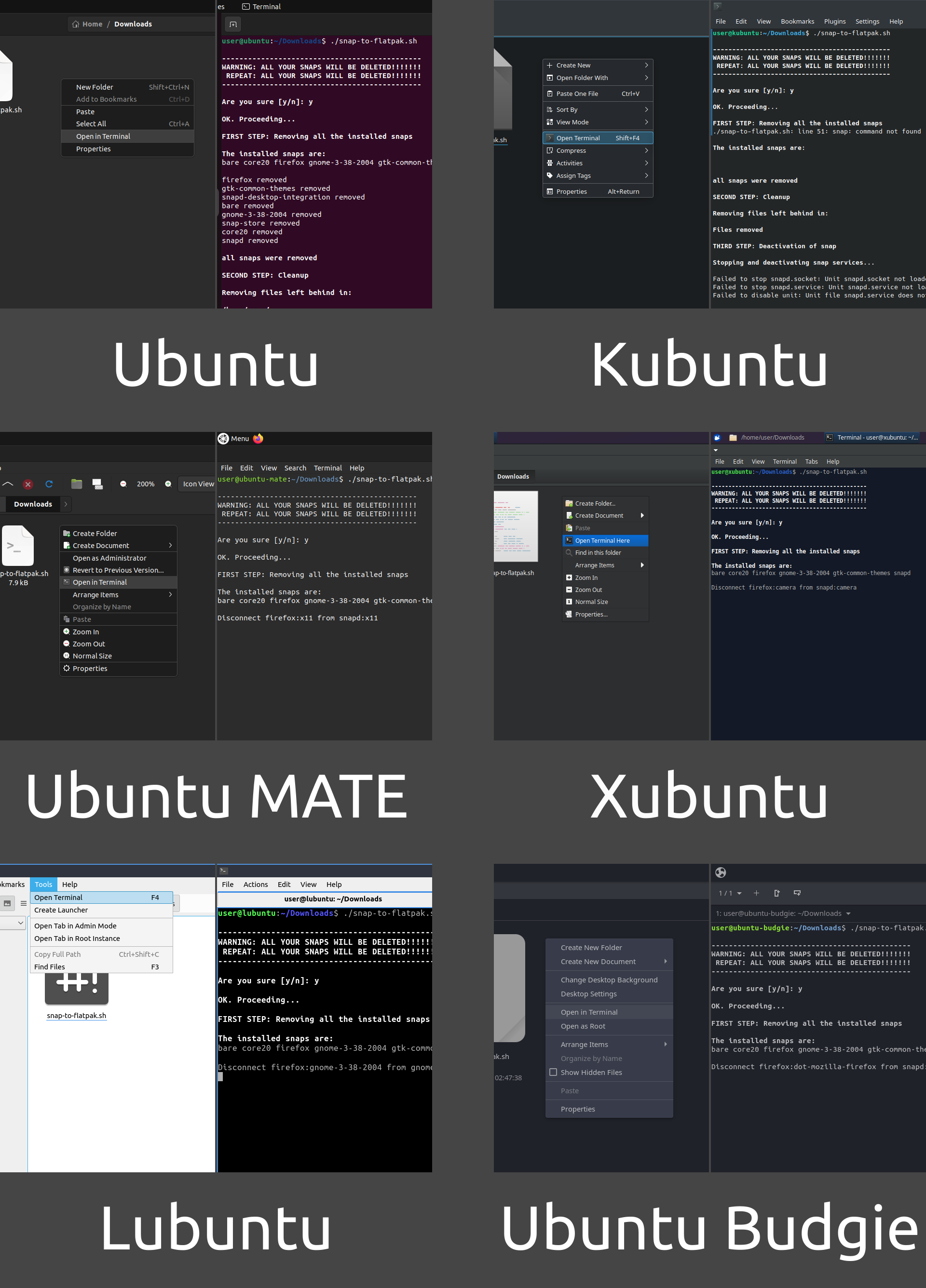
Task: Open snap-to-flatpak.sh script icon in MATE file manager
Action: click(18, 546)
